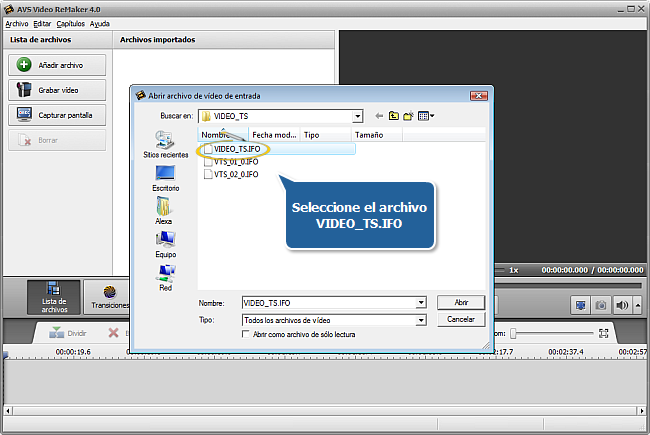Screen dimensions: 650x435
Task: Click the Añadir archivo button label
Action: [x=61, y=65]
